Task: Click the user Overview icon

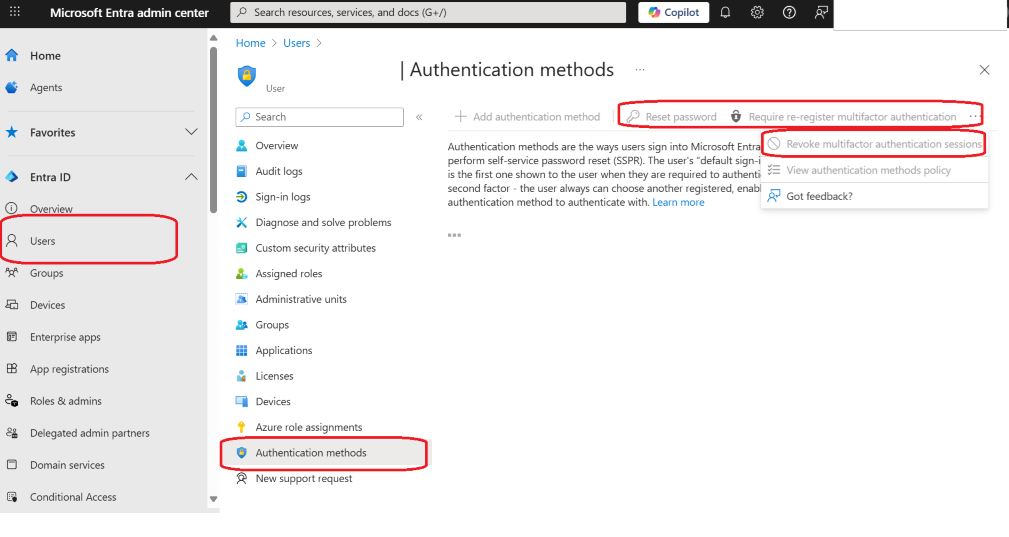Action: point(242,145)
